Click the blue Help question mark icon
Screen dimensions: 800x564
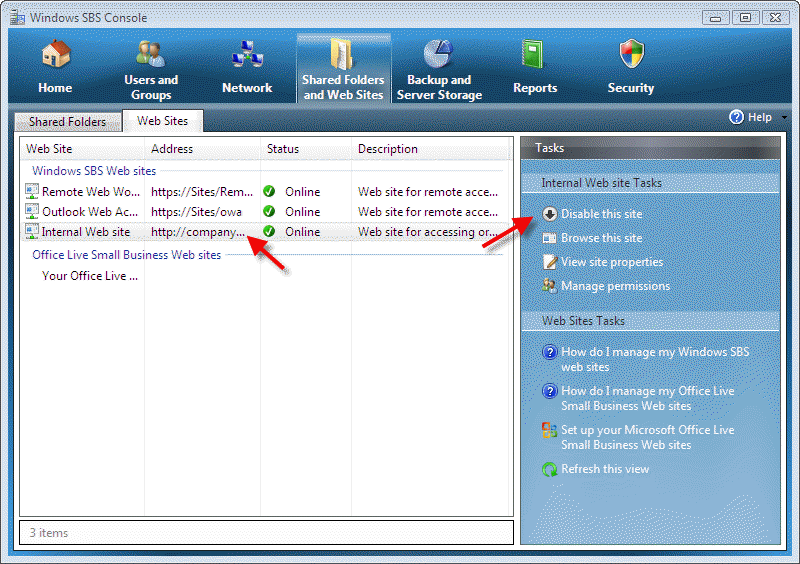pyautogui.click(x=736, y=117)
